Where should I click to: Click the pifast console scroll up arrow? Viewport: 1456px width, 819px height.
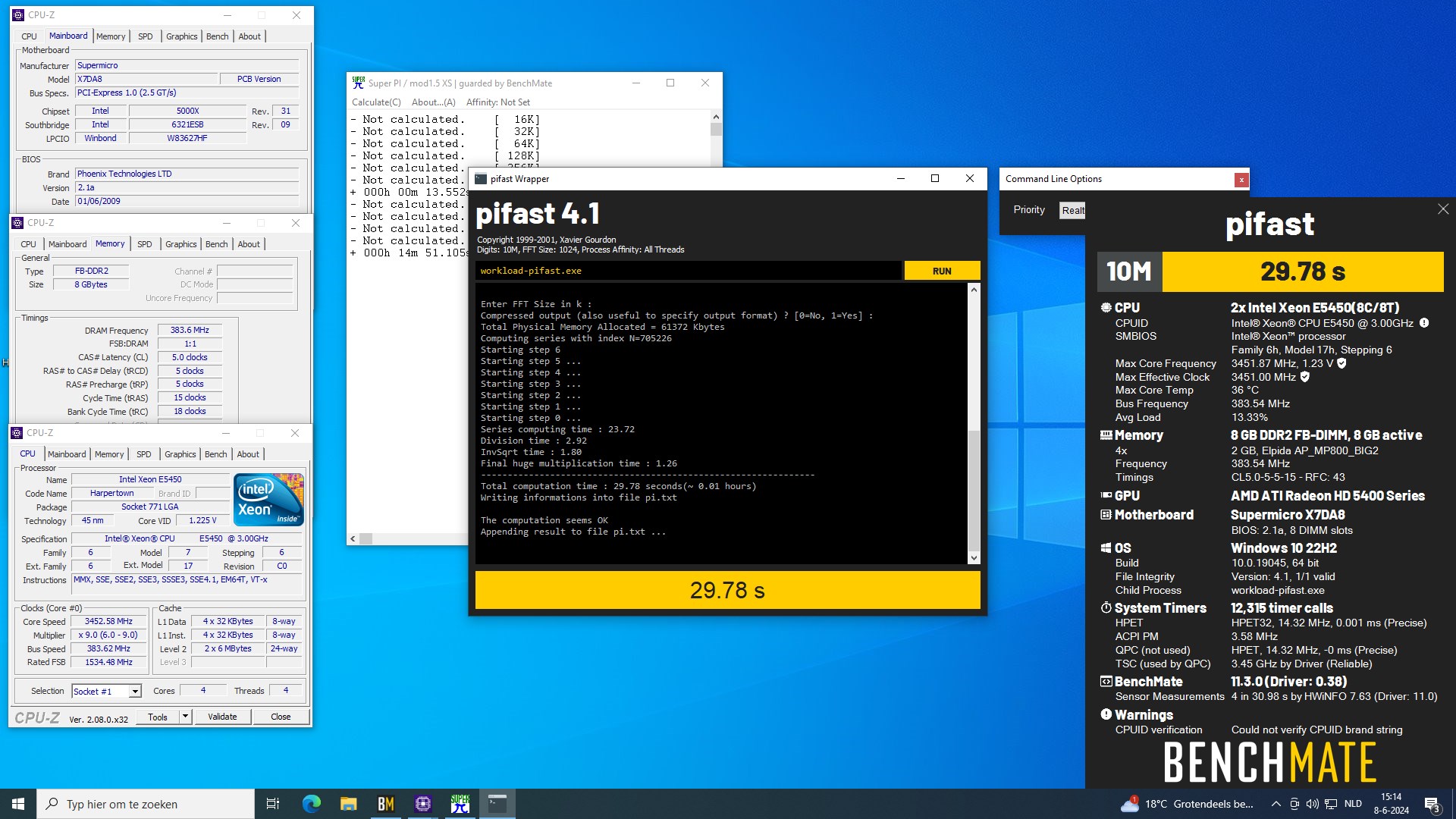[974, 290]
